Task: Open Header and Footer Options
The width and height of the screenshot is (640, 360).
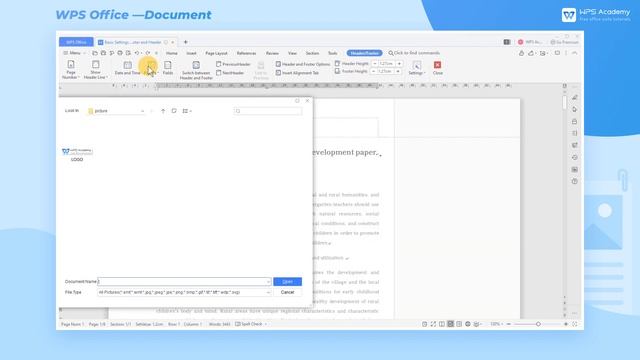Action: tap(302, 64)
